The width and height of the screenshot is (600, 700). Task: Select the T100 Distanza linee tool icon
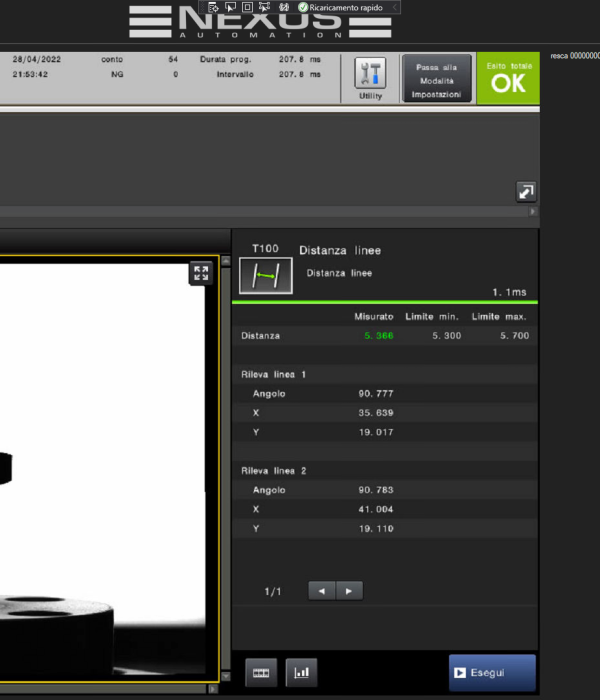(x=266, y=276)
